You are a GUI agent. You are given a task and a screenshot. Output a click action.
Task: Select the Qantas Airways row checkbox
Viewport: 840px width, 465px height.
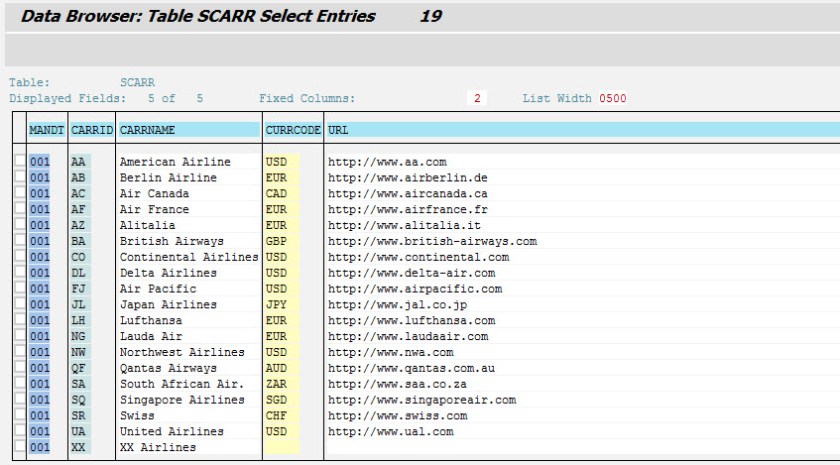click(20, 368)
